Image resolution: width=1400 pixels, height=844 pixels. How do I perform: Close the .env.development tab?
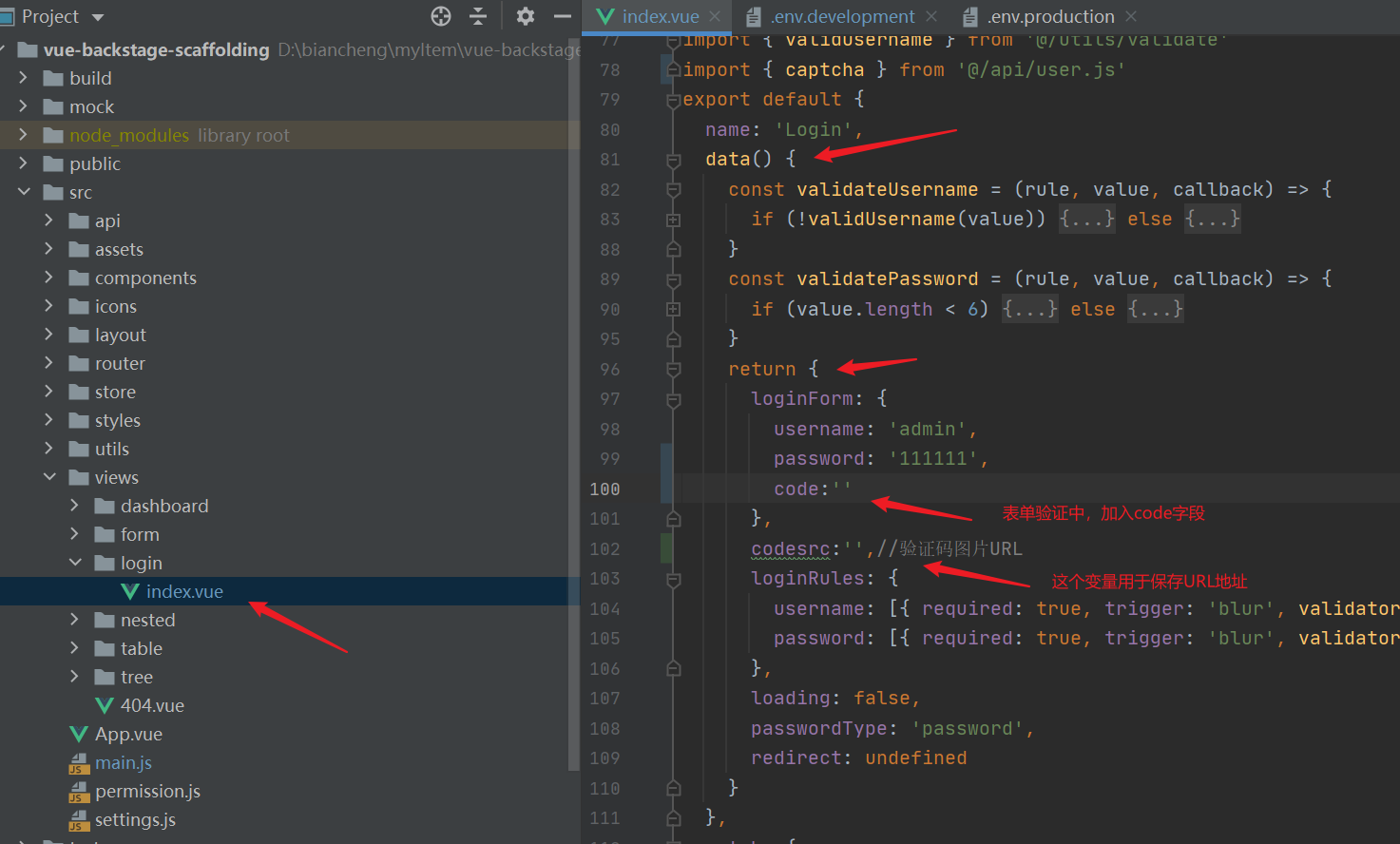931,16
